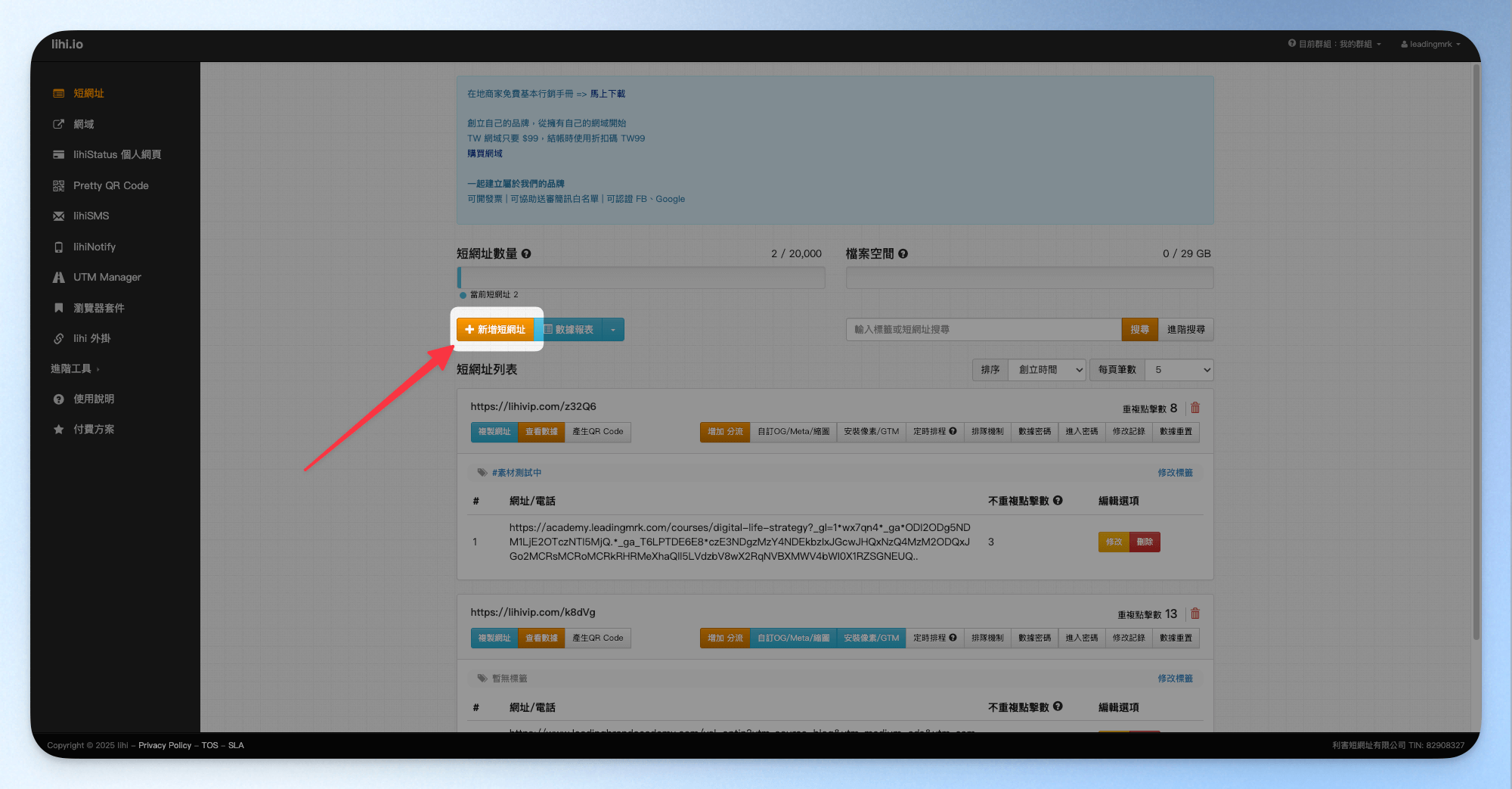Click 複製網址 for z32Q6
Screen dimensions: 1512x789
[x=494, y=432]
